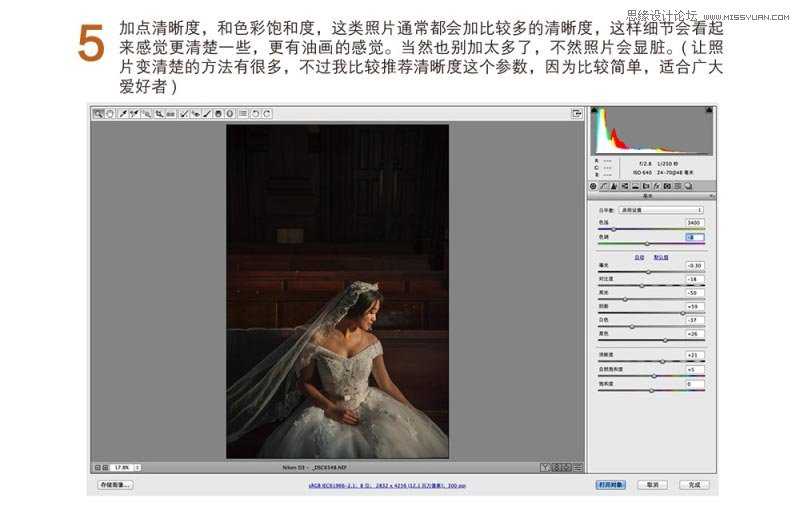Viewport: 800px width, 508px height.
Task: Click Save Image button
Action: [115, 485]
